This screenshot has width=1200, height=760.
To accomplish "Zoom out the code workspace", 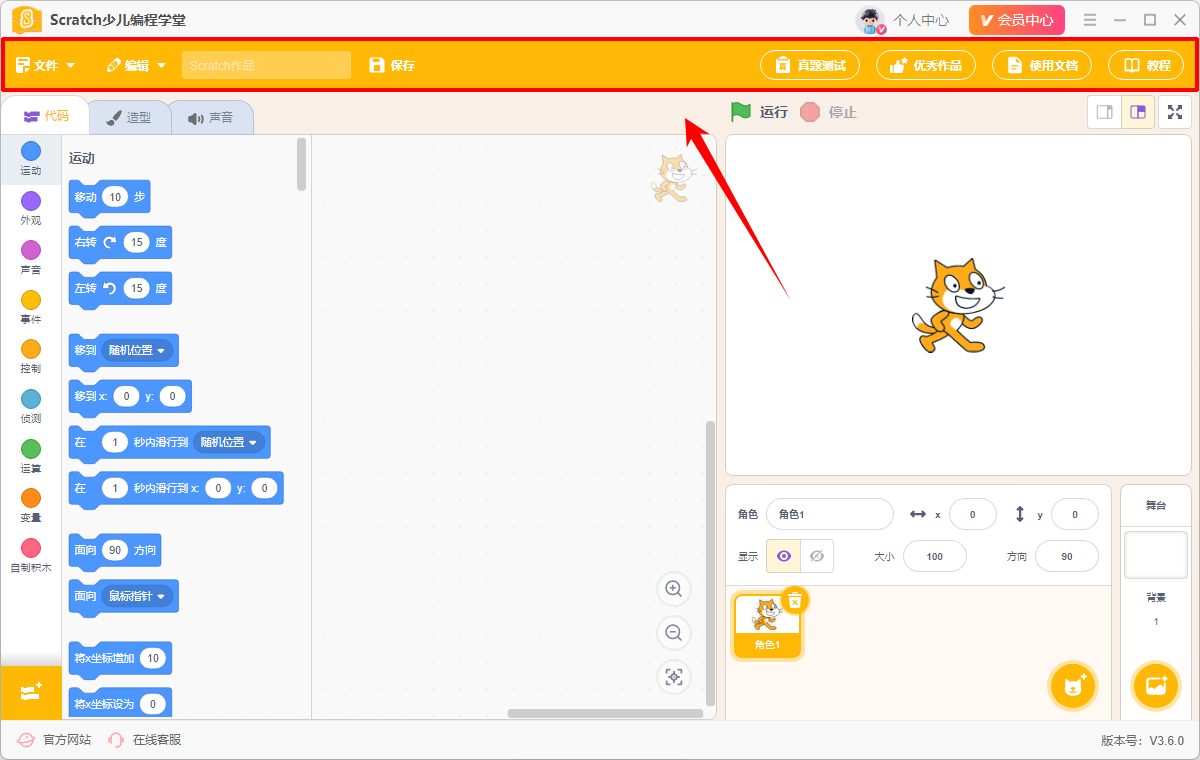I will 674,633.
